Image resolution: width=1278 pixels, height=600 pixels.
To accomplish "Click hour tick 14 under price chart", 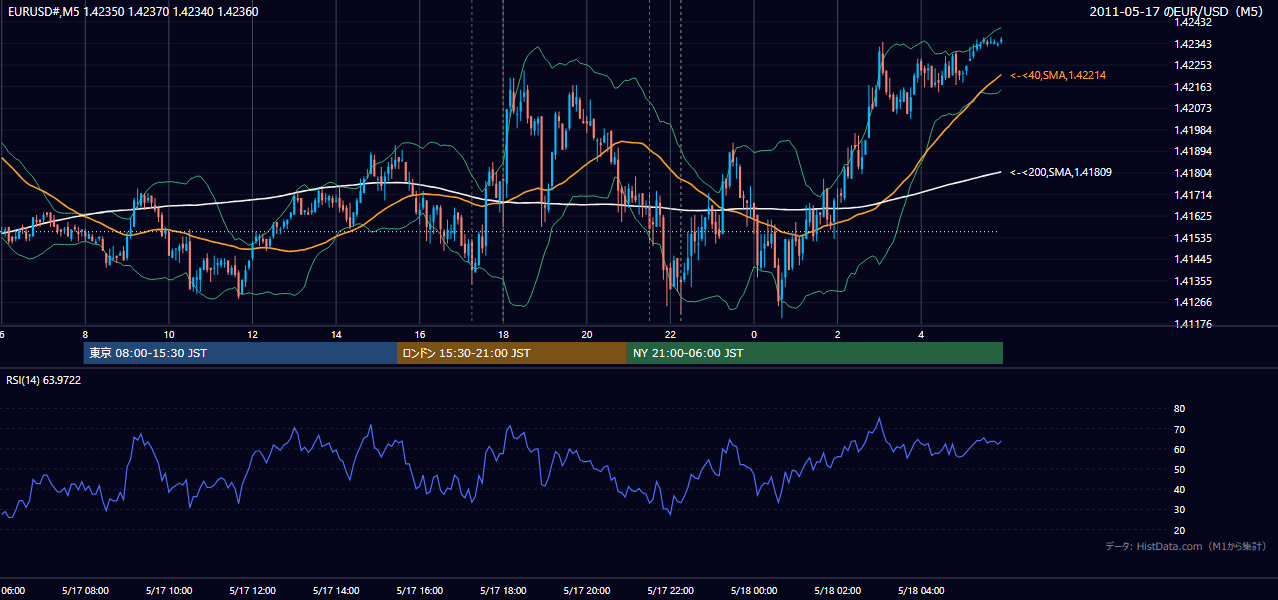I will coord(336,334).
